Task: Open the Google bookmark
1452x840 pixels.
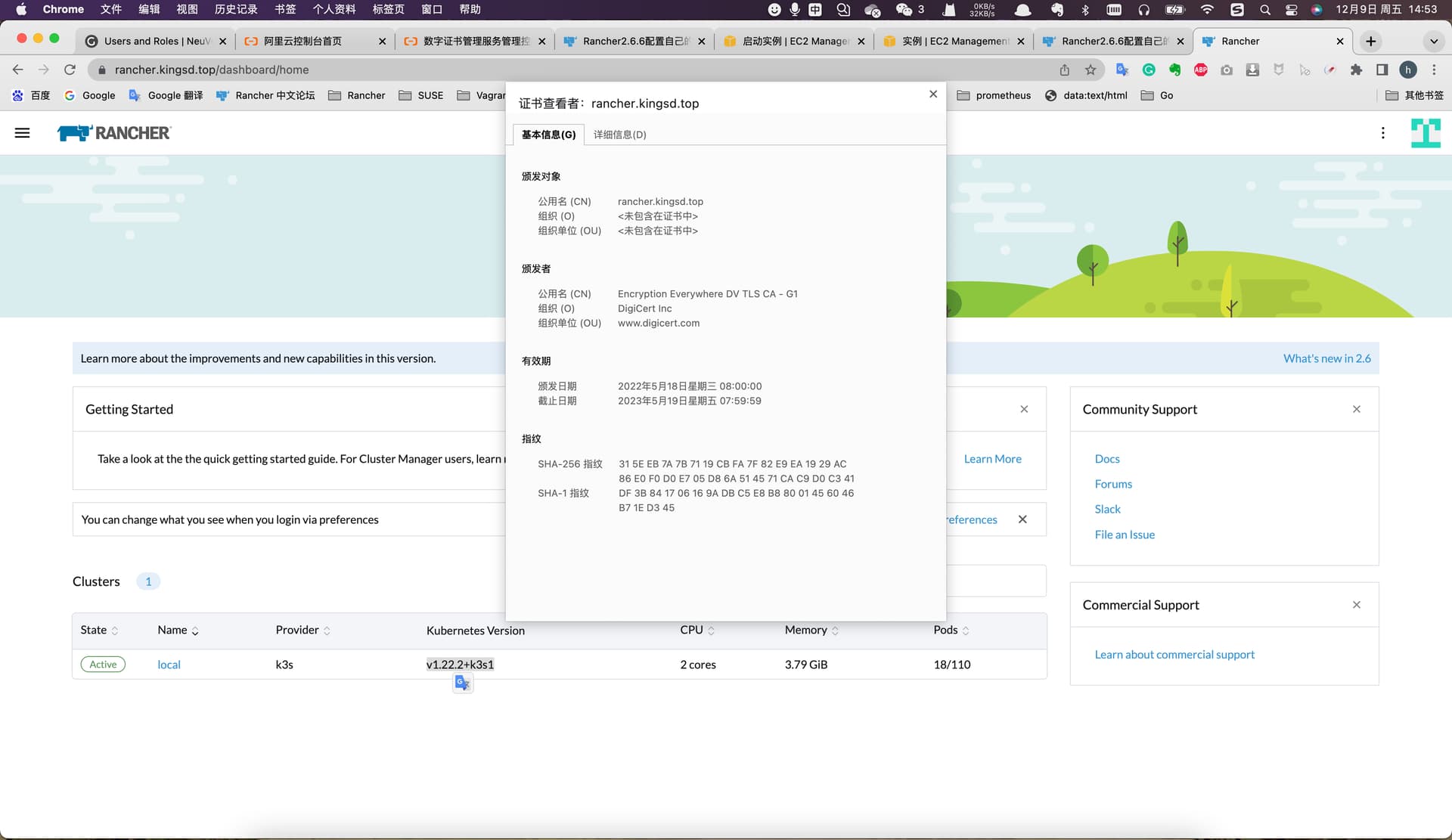Action: pos(90,95)
